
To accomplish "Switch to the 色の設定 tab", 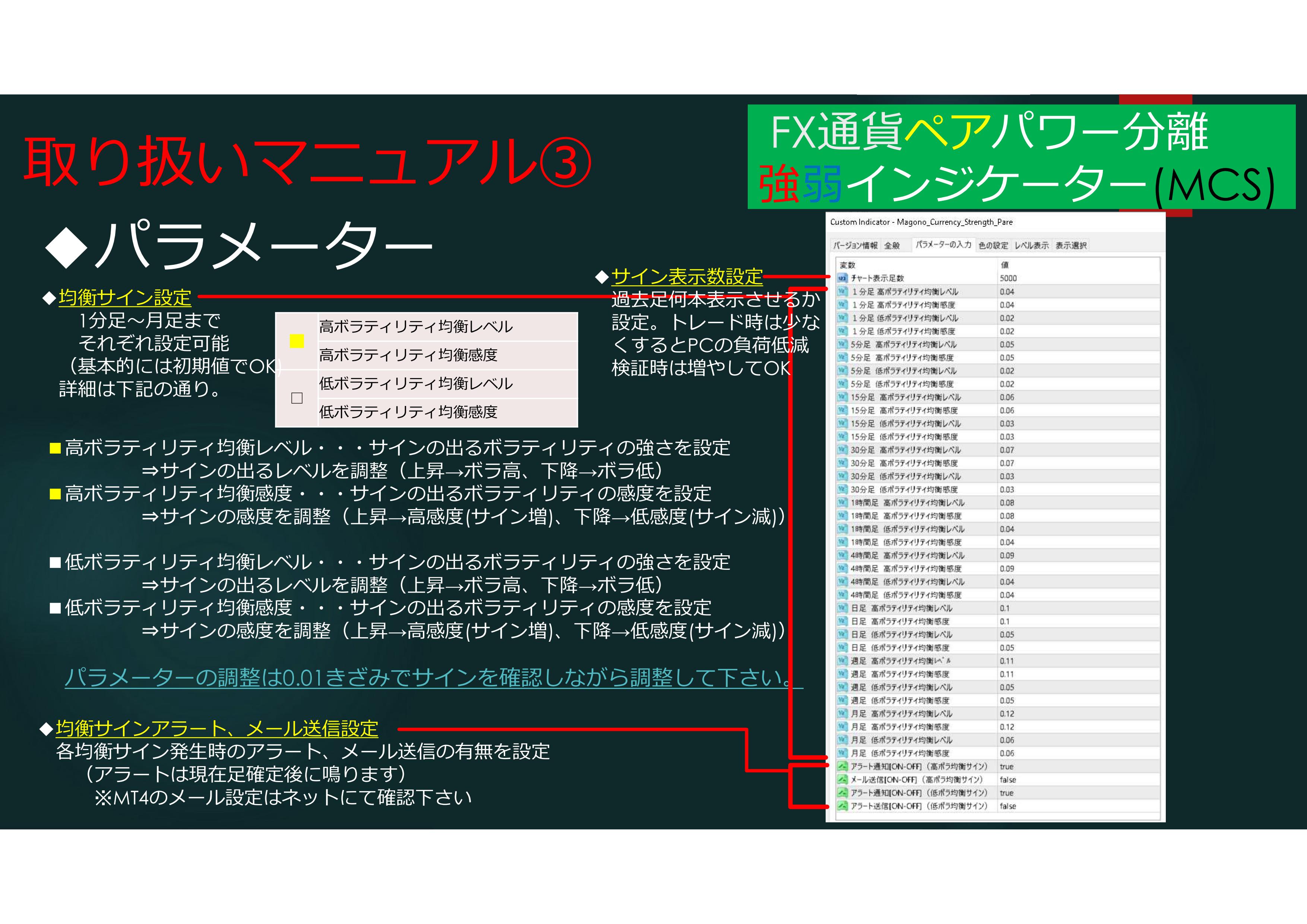I will click(x=993, y=246).
